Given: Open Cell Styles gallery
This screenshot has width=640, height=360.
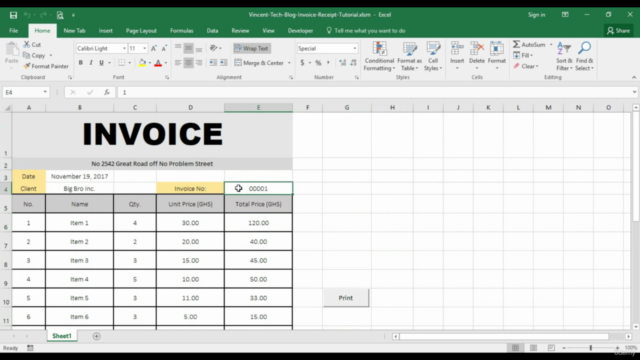Looking at the screenshot, I should pos(433,56).
